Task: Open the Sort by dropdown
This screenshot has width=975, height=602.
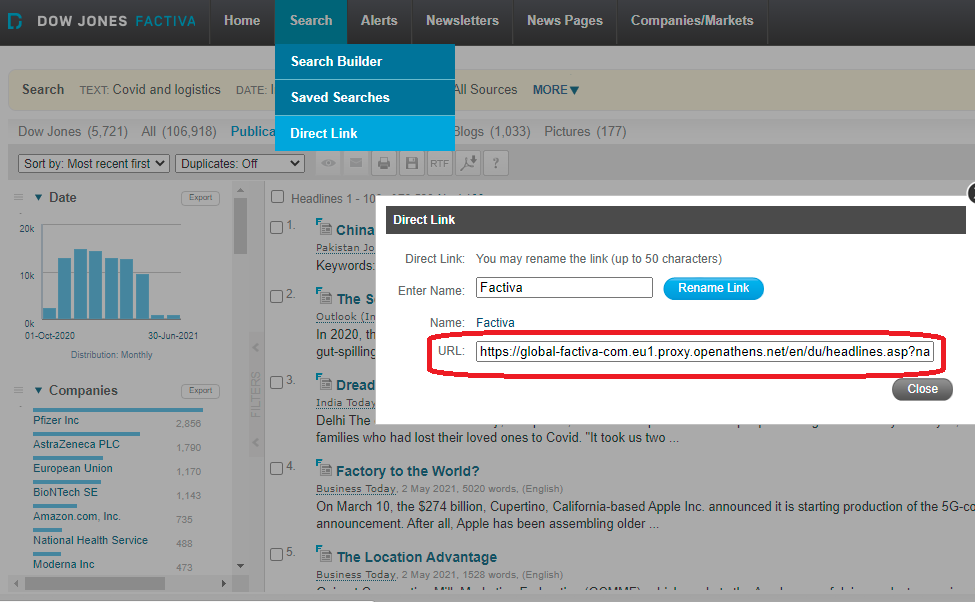Action: coord(94,163)
